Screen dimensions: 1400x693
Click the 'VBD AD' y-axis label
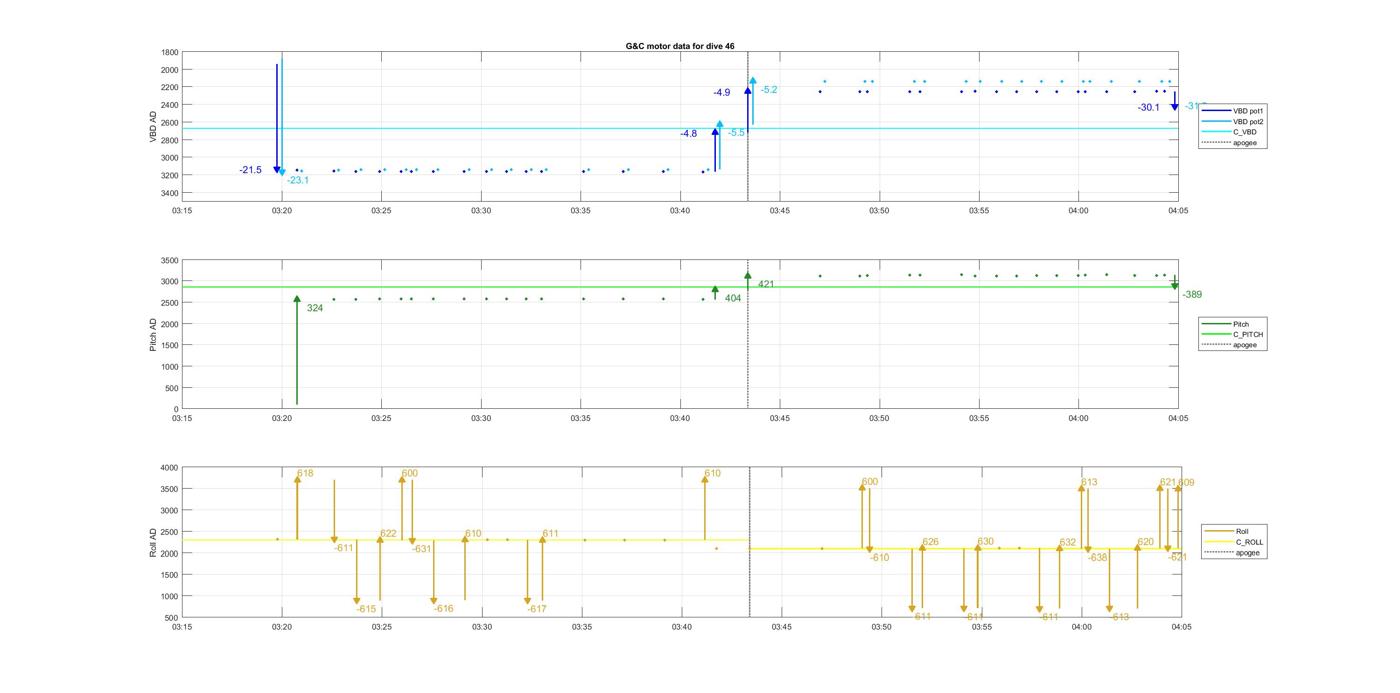(x=153, y=126)
